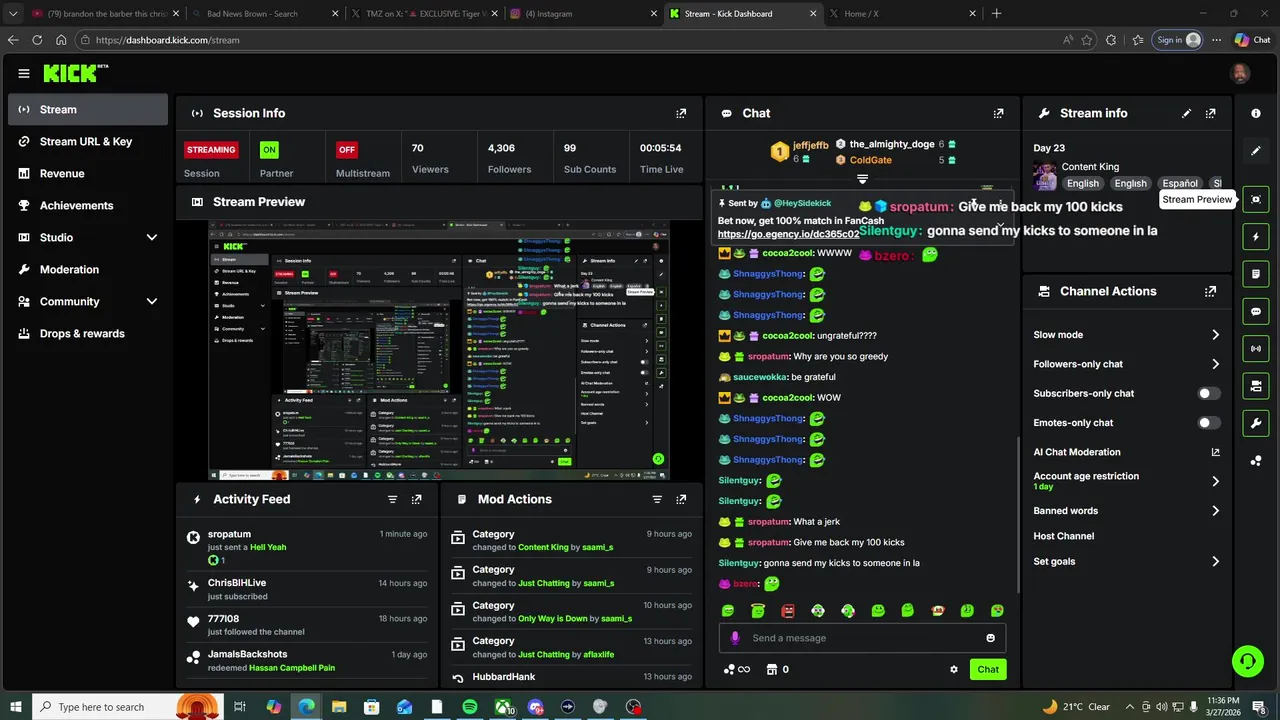The image size is (1280, 720).
Task: Open the Revenue page
Action: (x=88, y=173)
